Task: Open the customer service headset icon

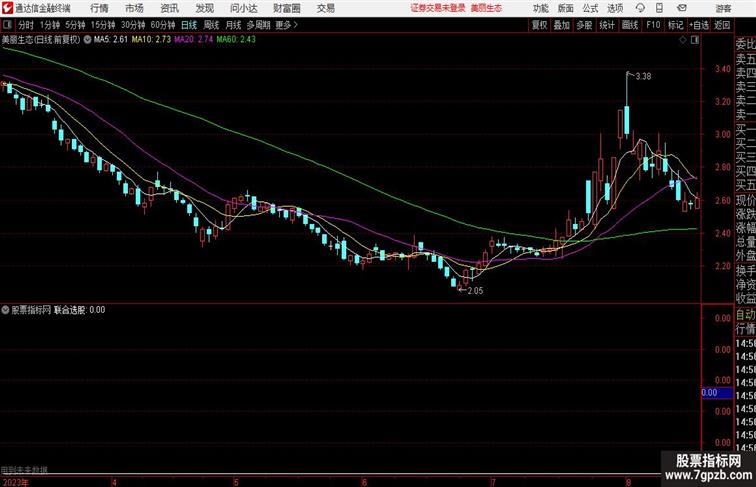Action: click(x=640, y=8)
